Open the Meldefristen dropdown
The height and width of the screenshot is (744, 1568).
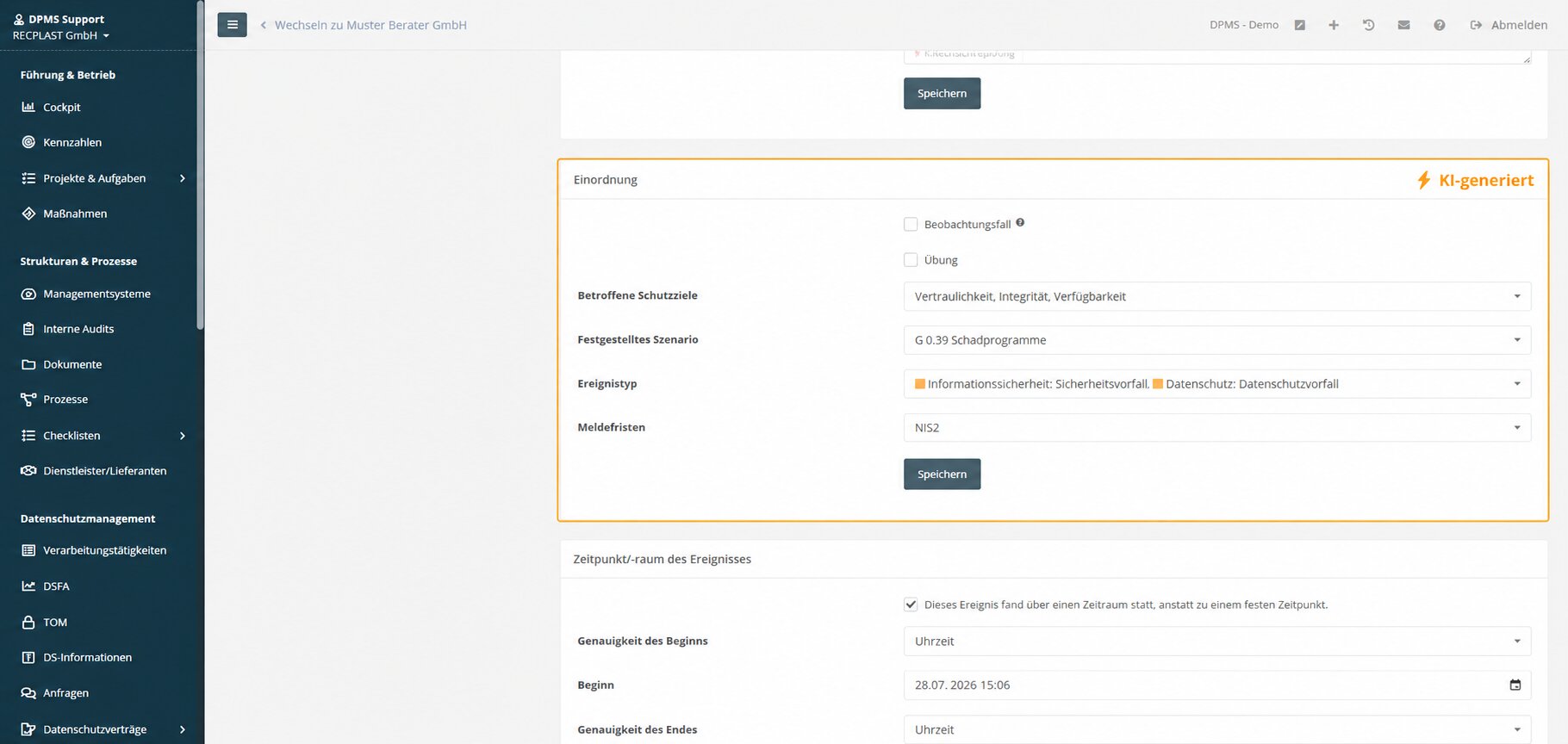[x=1217, y=428]
